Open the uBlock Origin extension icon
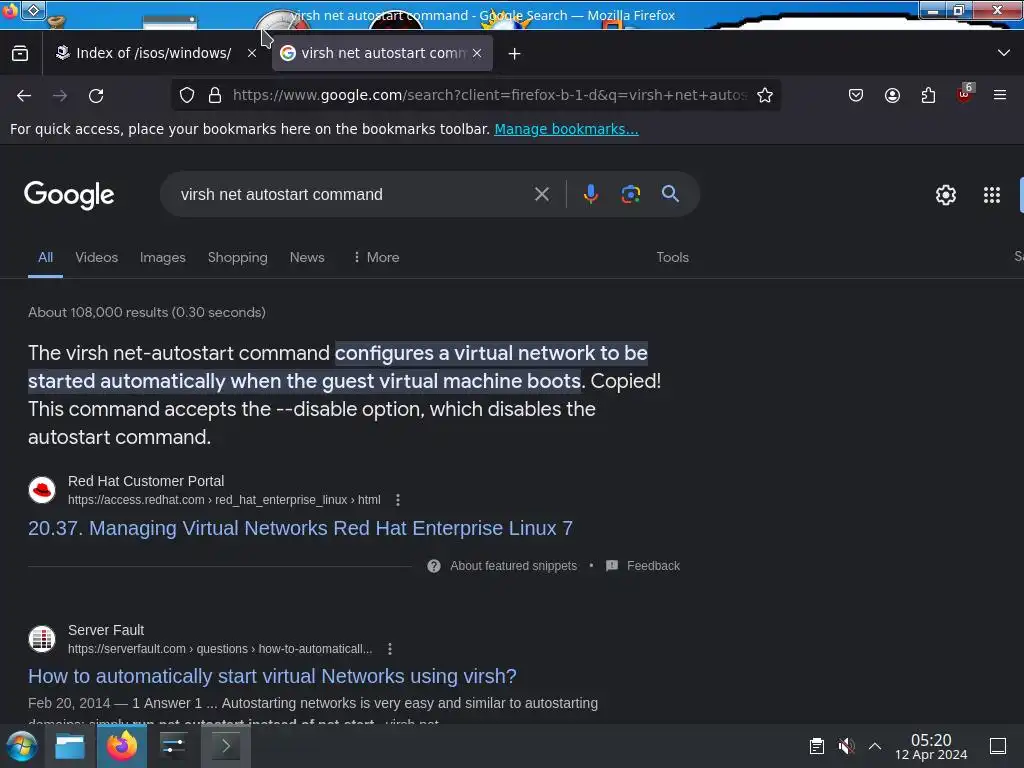Viewport: 1024px width, 768px height. pos(965,93)
